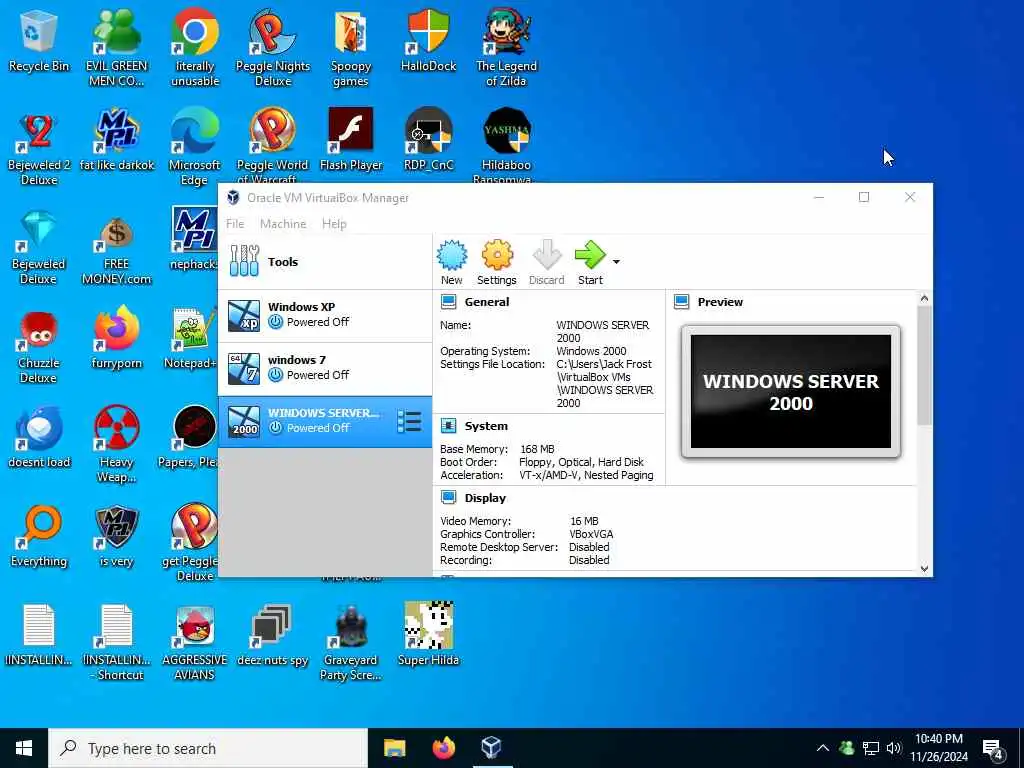Open Peggle Nights Deluxe shortcut
This screenshot has width=1024, height=768.
(273, 48)
